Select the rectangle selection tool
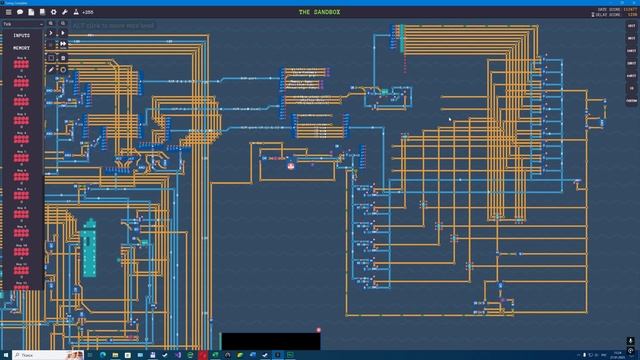Screen dimensions: 640x360 tap(51, 58)
